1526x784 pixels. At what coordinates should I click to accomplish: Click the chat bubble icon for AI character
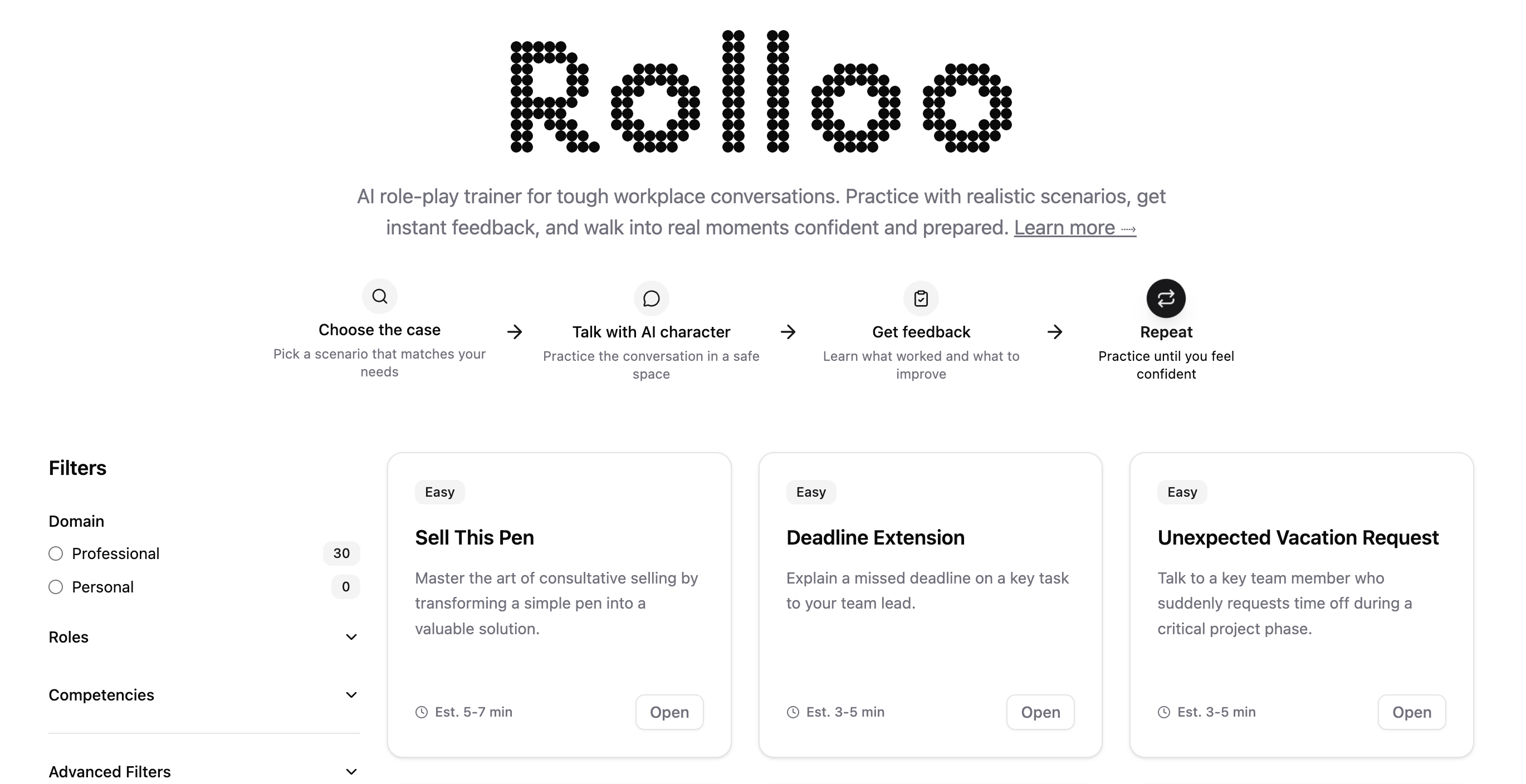click(x=651, y=298)
